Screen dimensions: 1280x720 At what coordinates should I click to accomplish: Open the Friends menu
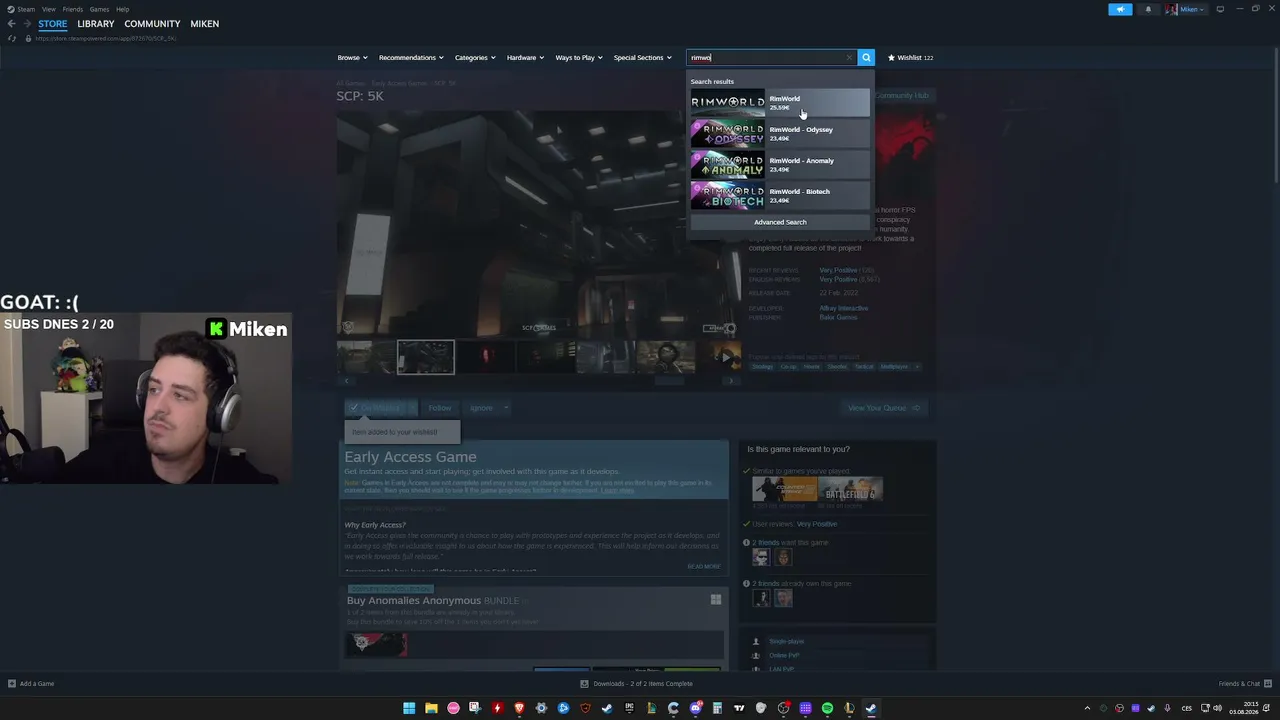click(73, 9)
